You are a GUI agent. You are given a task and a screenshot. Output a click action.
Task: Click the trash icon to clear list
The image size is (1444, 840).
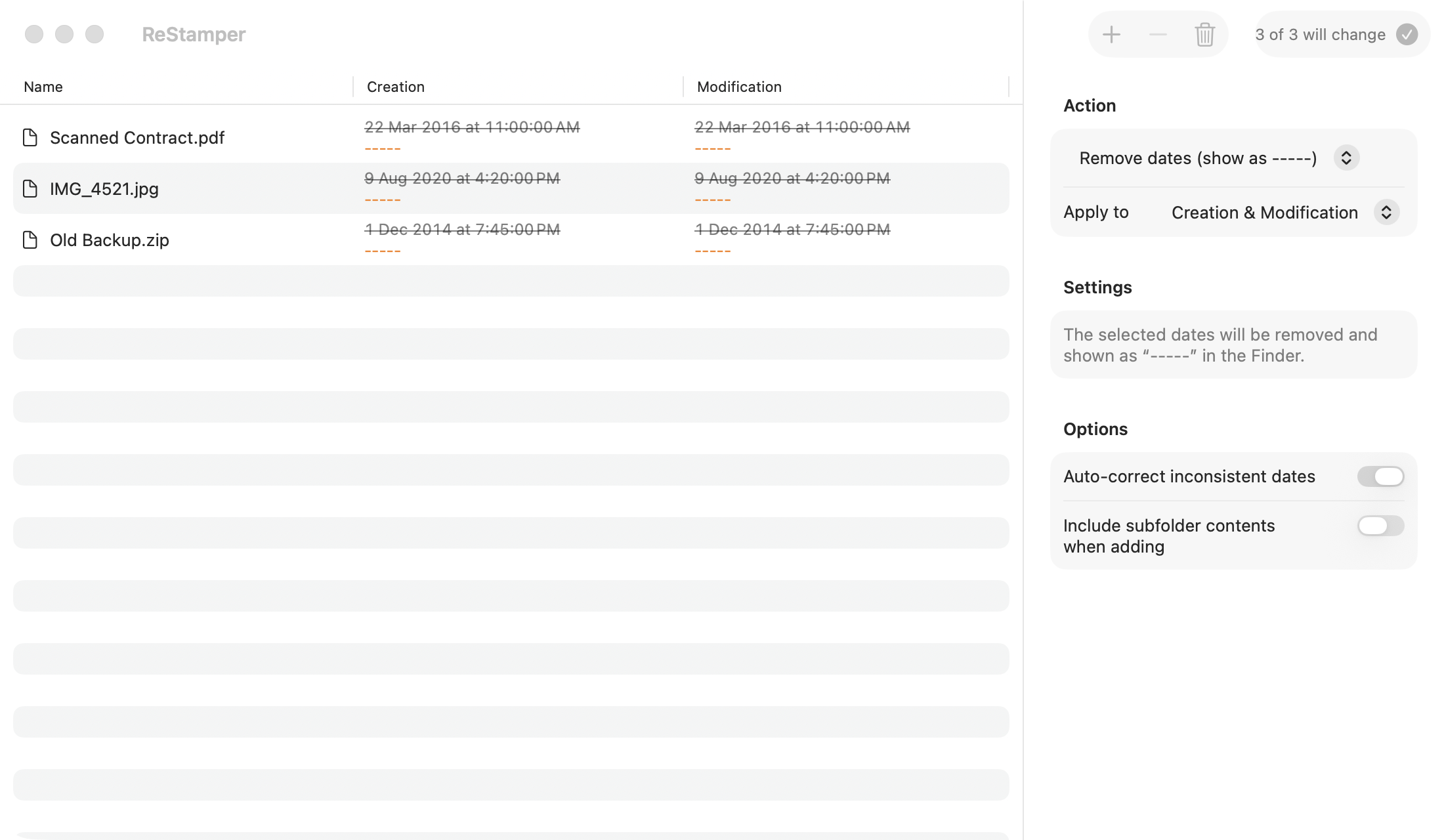point(1204,34)
